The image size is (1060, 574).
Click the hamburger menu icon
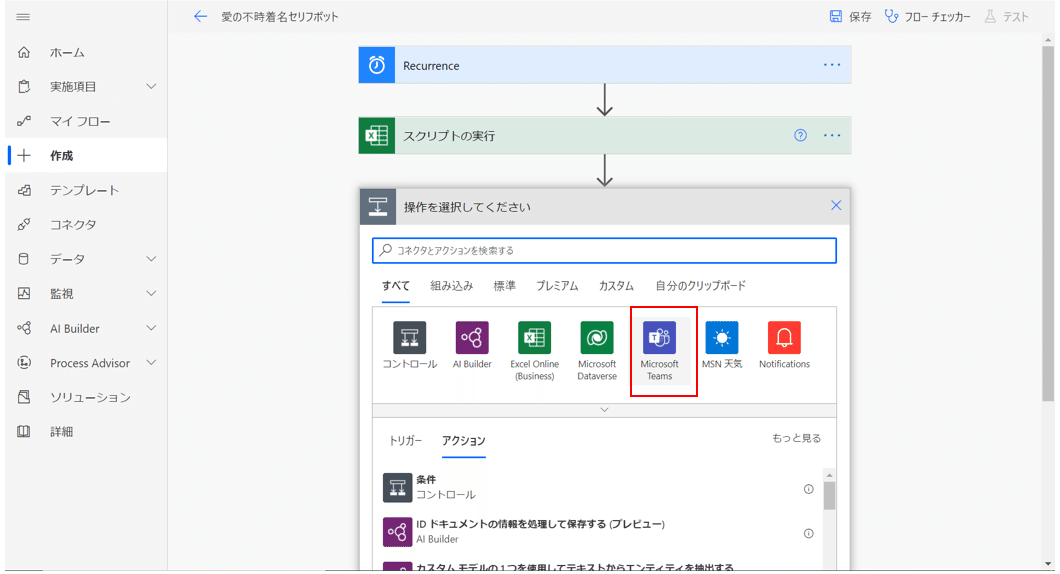click(x=24, y=17)
